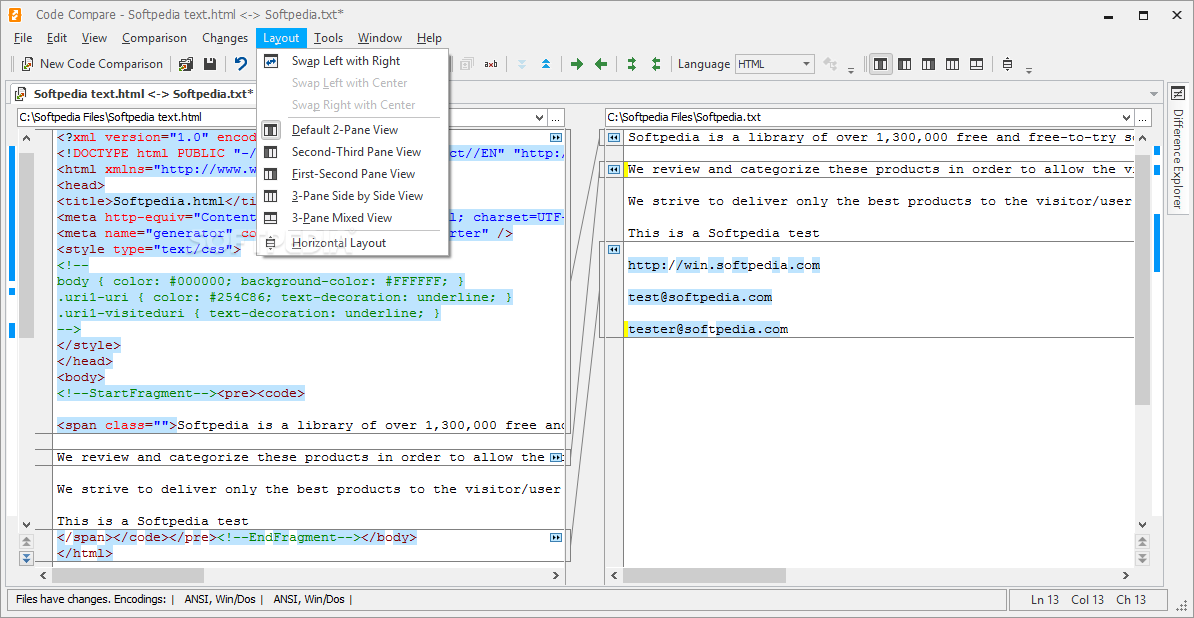1194x618 pixels.
Task: Expand right file path Softpedia.txt dropdown arrow
Action: [x=1127, y=118]
